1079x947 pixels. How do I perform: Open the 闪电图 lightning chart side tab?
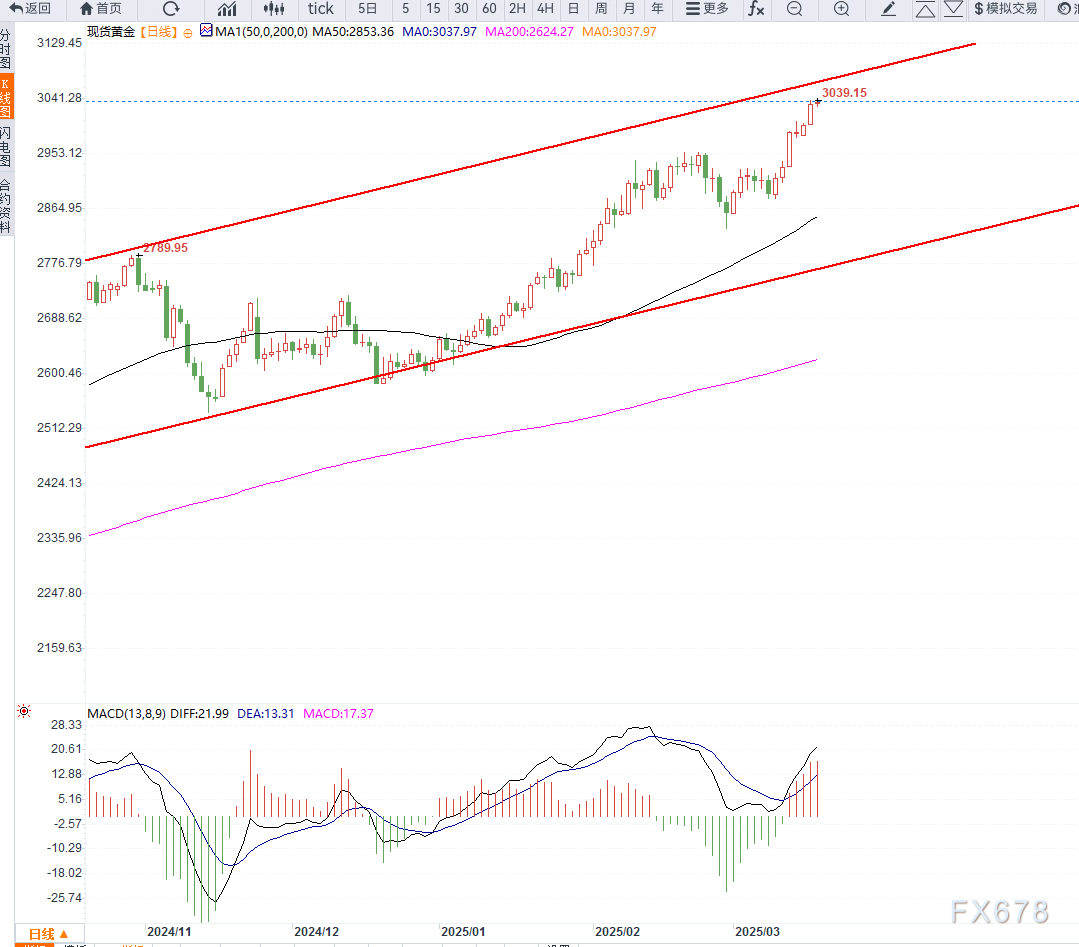(6, 146)
